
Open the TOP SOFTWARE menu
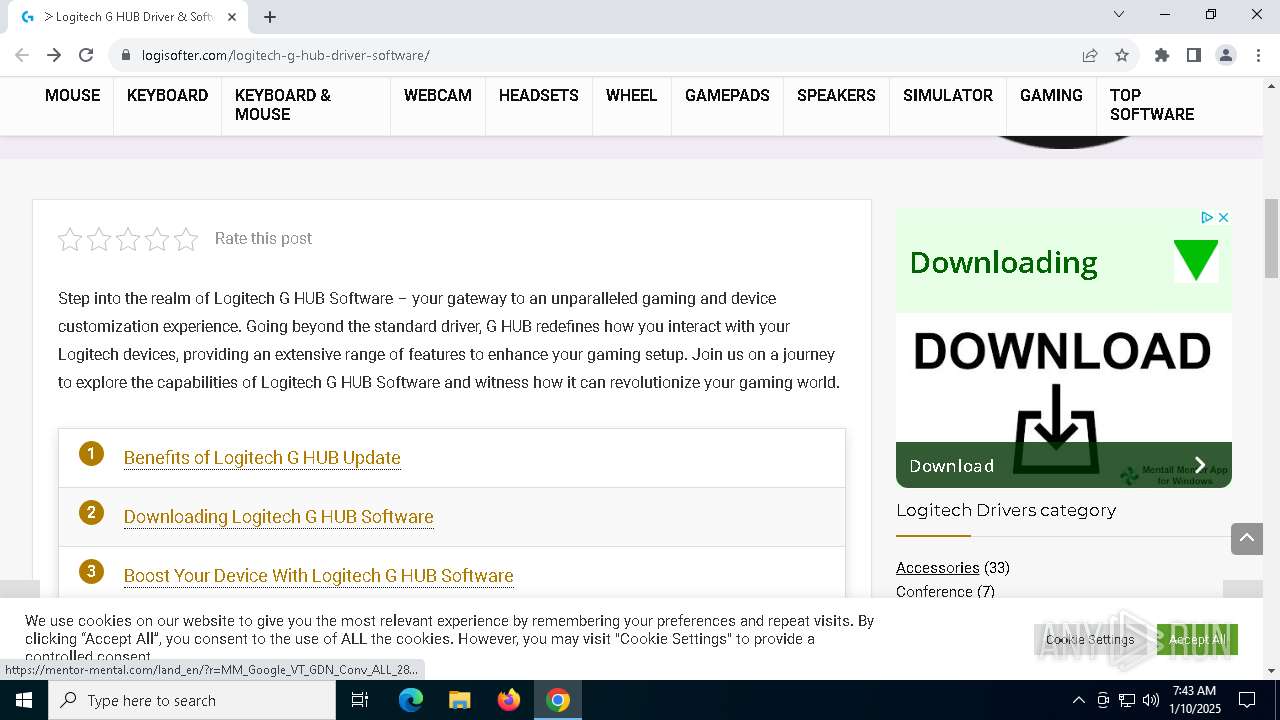pos(1152,105)
